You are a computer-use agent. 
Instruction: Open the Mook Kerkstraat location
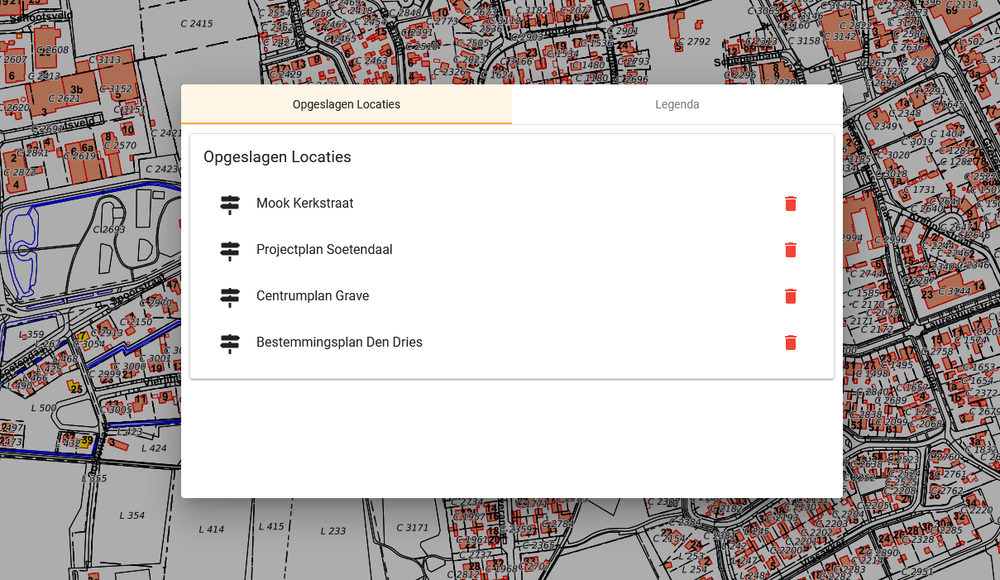[x=305, y=204]
